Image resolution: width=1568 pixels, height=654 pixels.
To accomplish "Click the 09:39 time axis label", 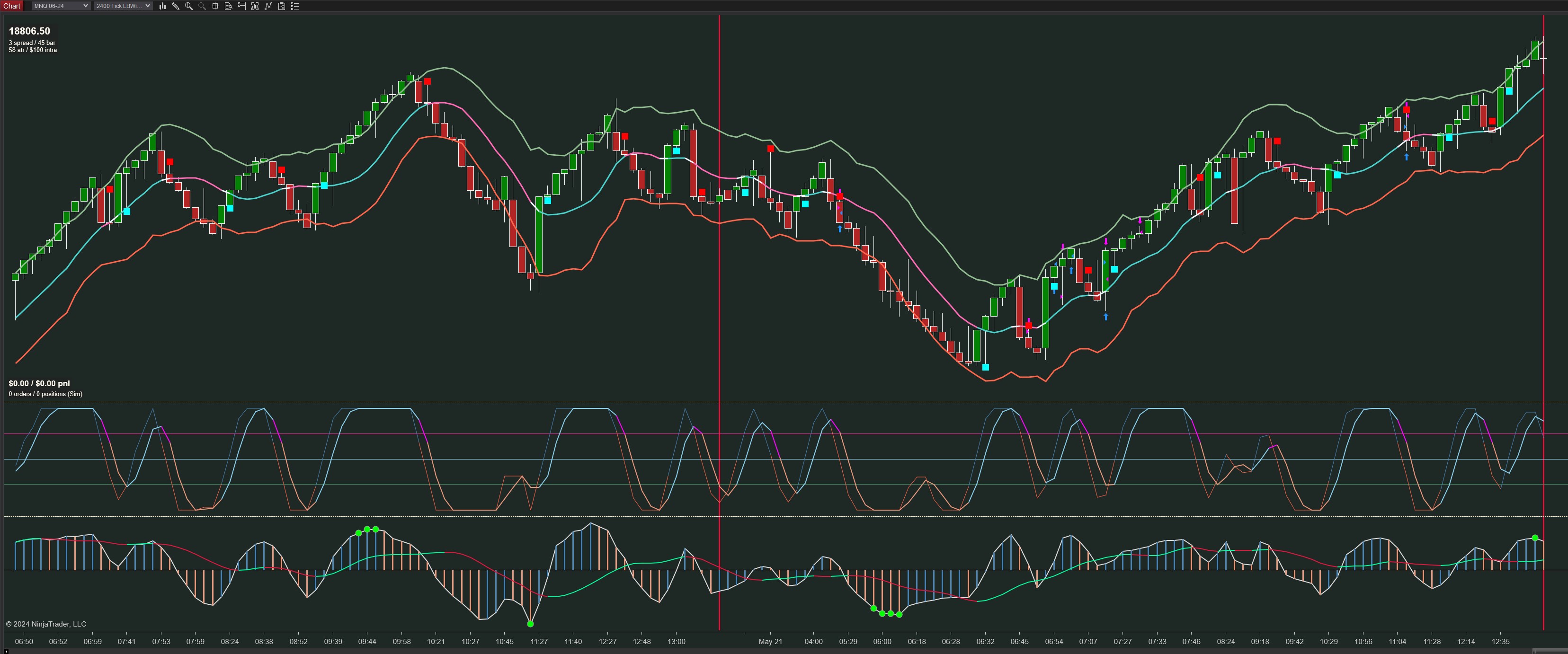I will 333,641.
